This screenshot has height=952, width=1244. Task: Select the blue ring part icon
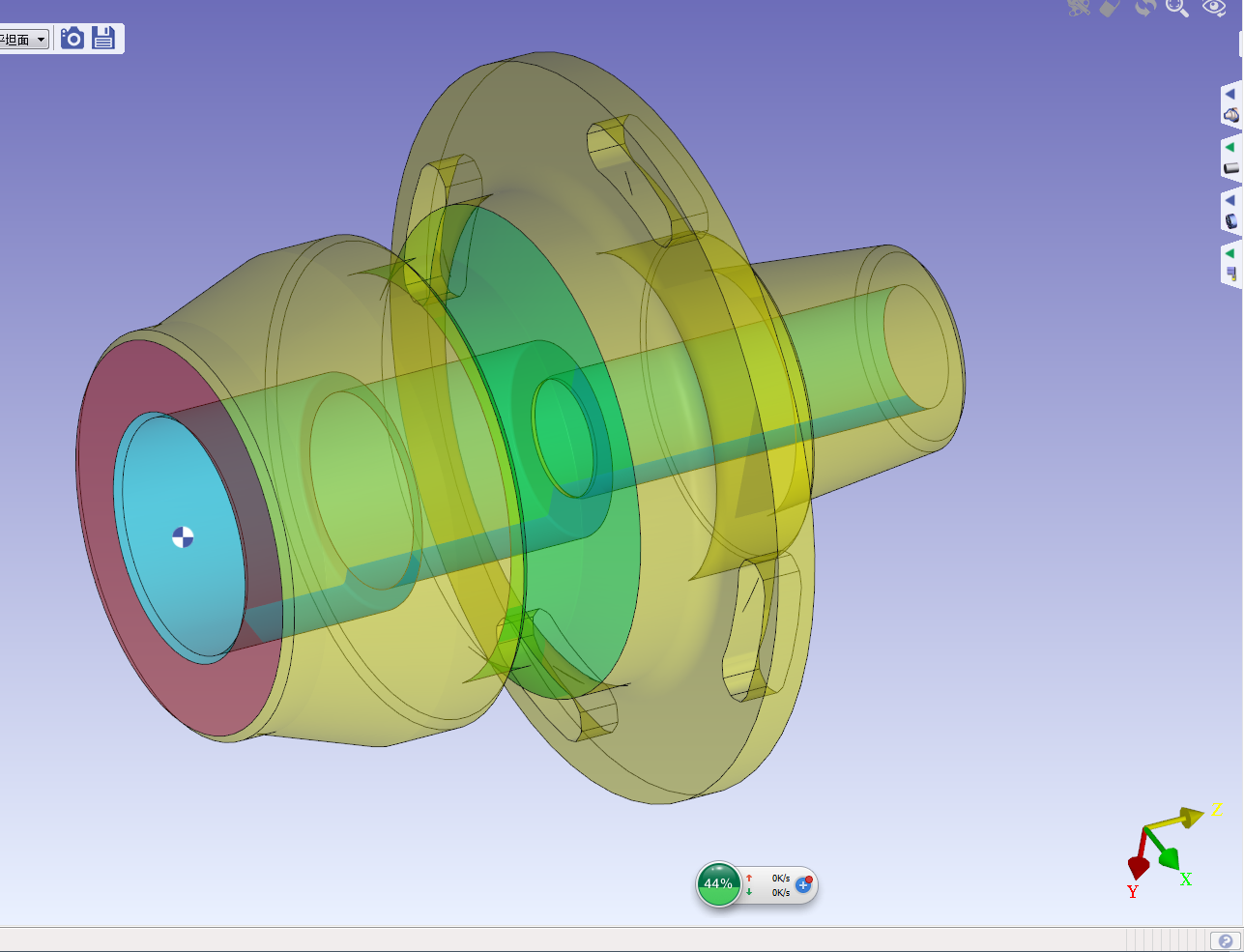(1231, 221)
